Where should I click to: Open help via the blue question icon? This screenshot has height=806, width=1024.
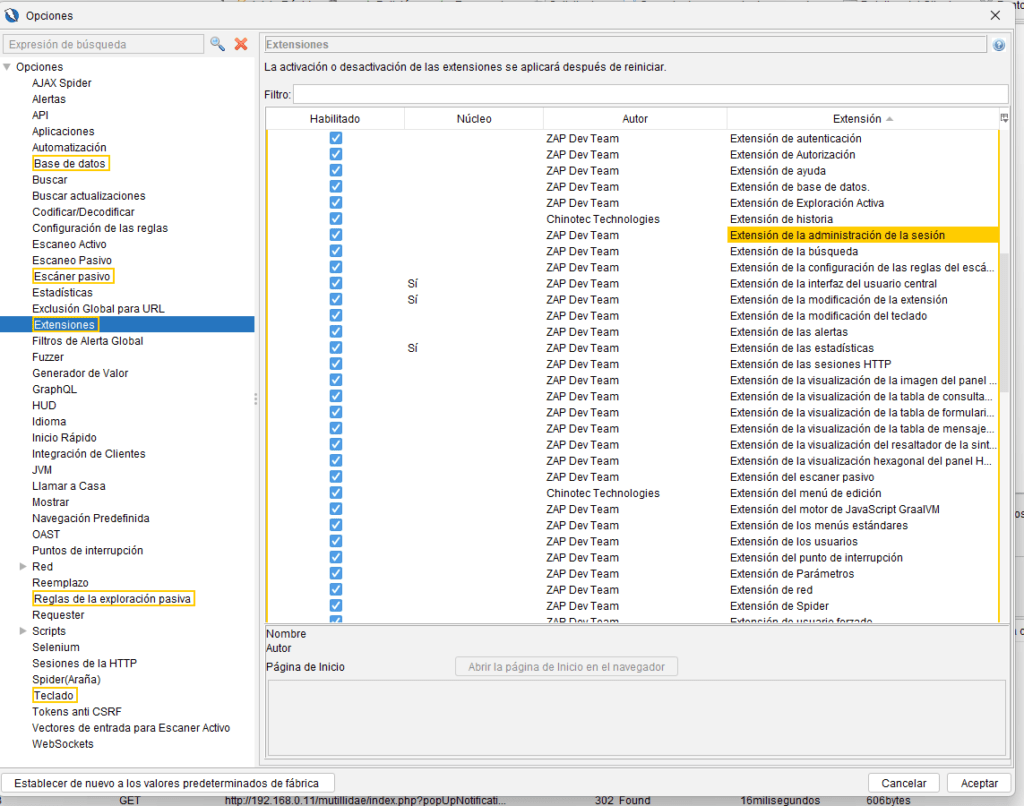coord(999,45)
